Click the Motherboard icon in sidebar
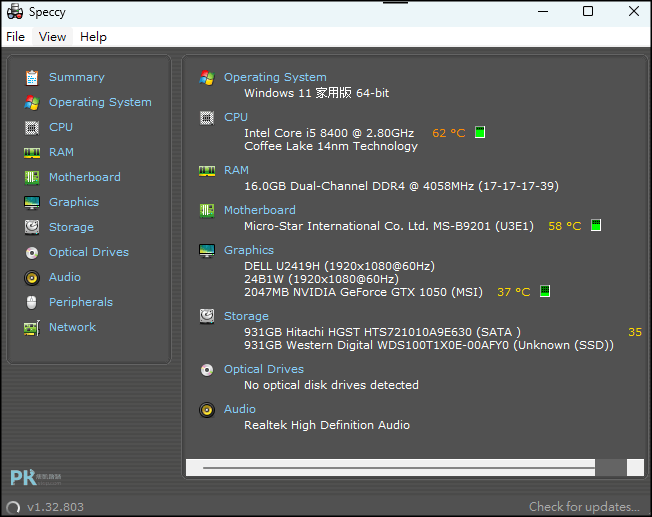The image size is (652, 517). (32, 178)
